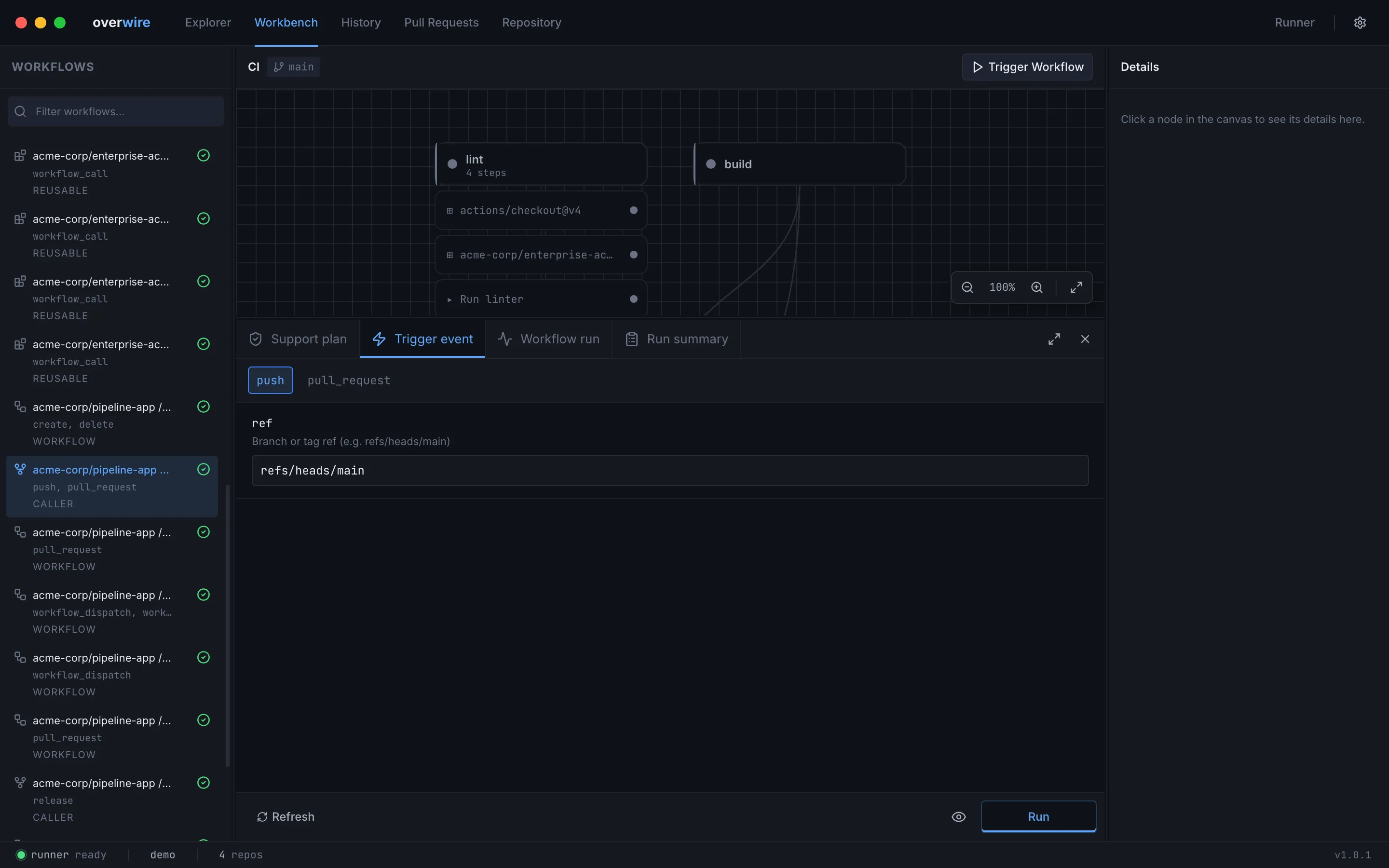Zoom in the canvas with plus magnifier
Viewport: 1389px width, 868px height.
1036,287
